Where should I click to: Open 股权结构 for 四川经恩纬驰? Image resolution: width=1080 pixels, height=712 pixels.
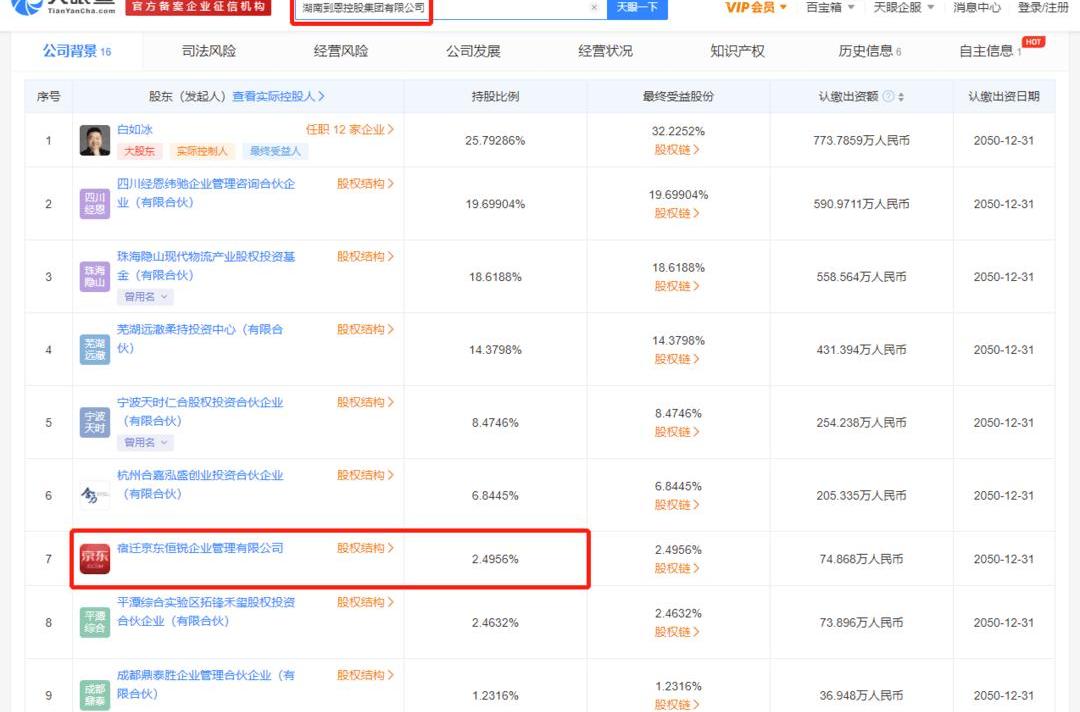click(x=365, y=184)
